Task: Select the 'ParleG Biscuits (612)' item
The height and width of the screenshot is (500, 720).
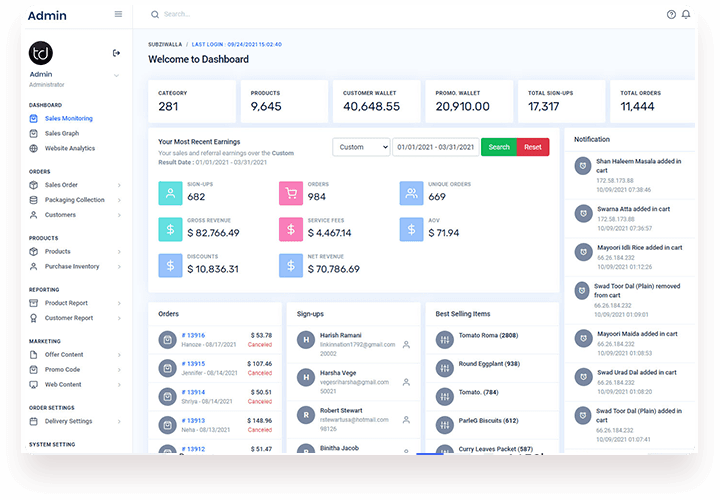Action: (488, 421)
